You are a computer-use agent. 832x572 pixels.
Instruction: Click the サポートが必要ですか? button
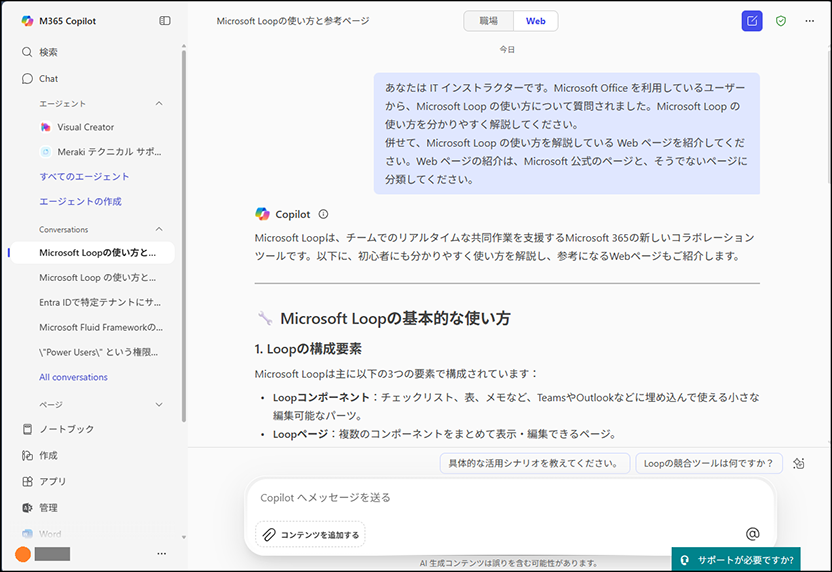(736, 559)
